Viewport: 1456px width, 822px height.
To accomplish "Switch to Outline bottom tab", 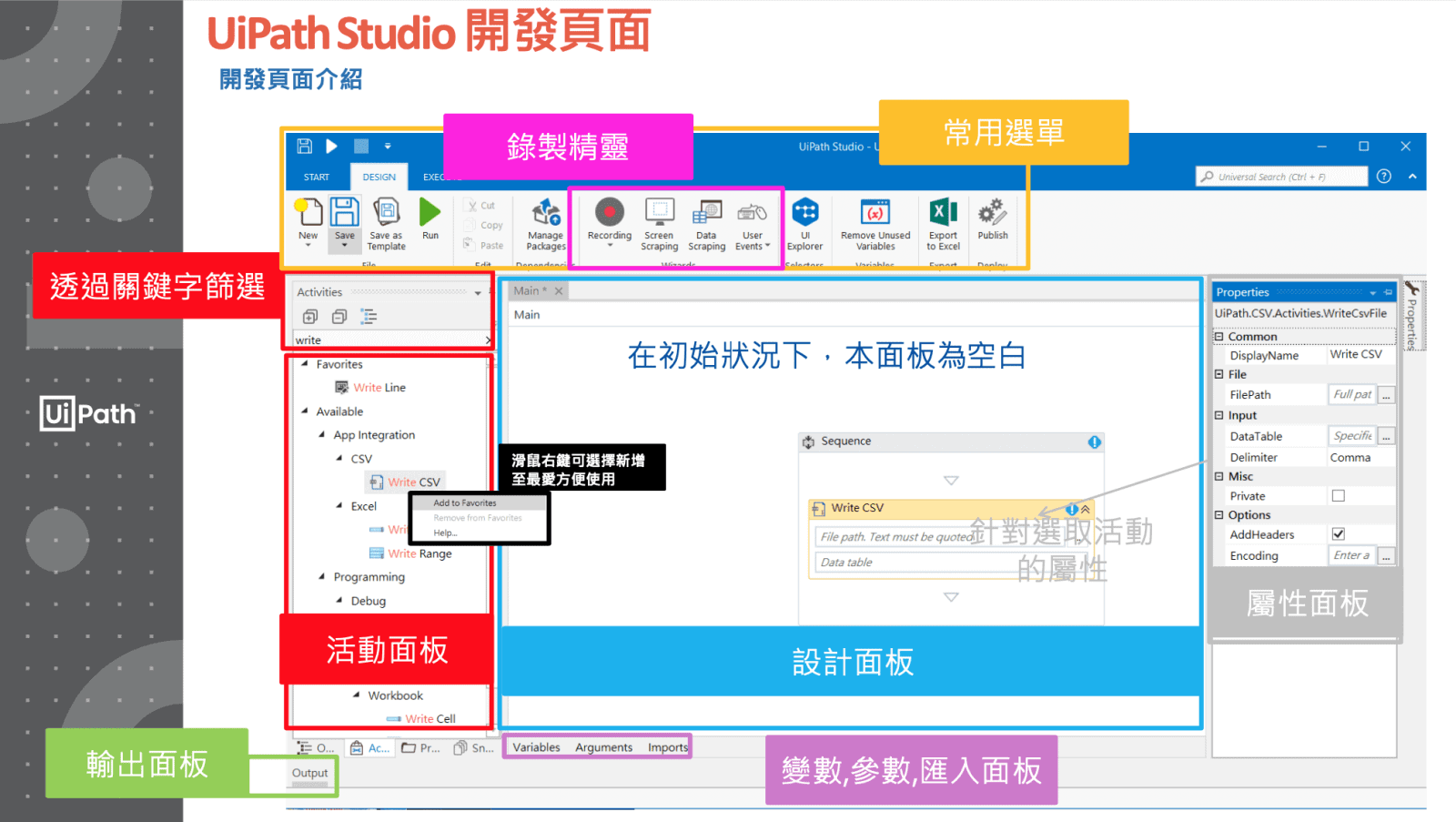I will click(x=317, y=748).
